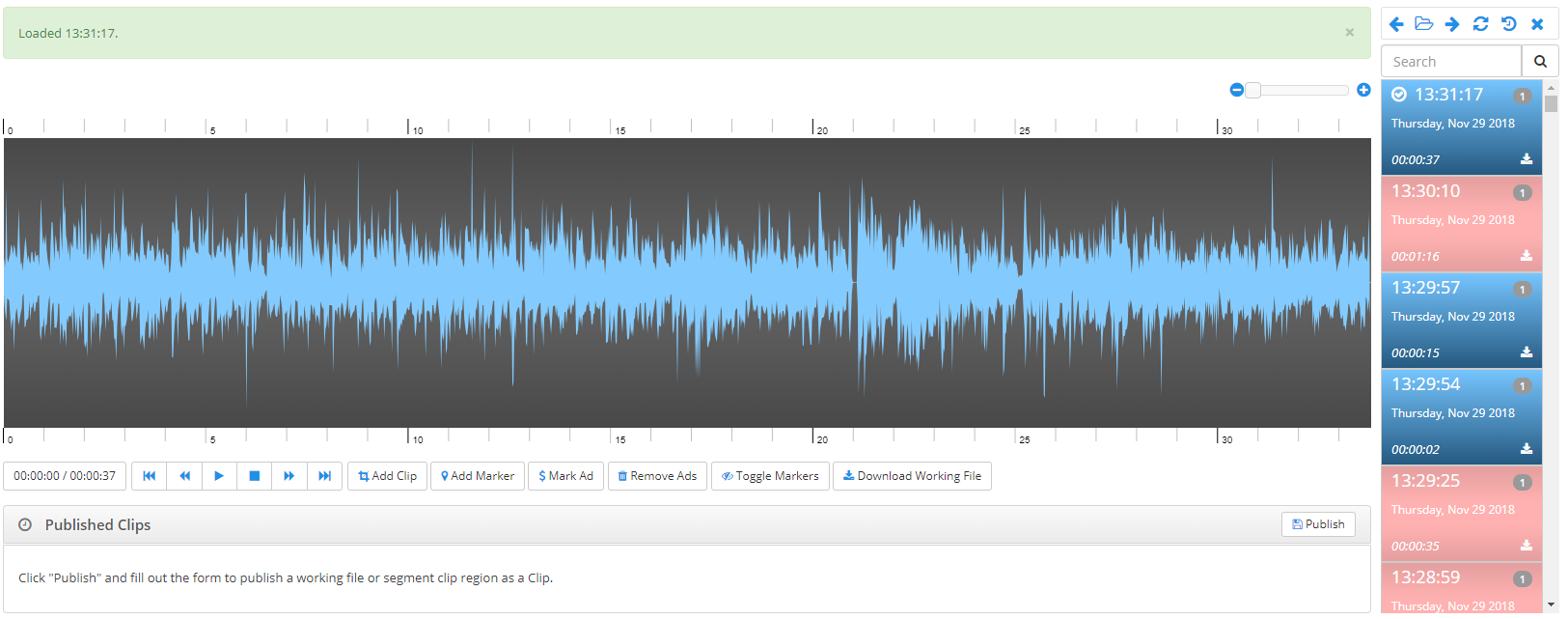Toggle Markers visibility
1568x619 pixels.
(770, 476)
